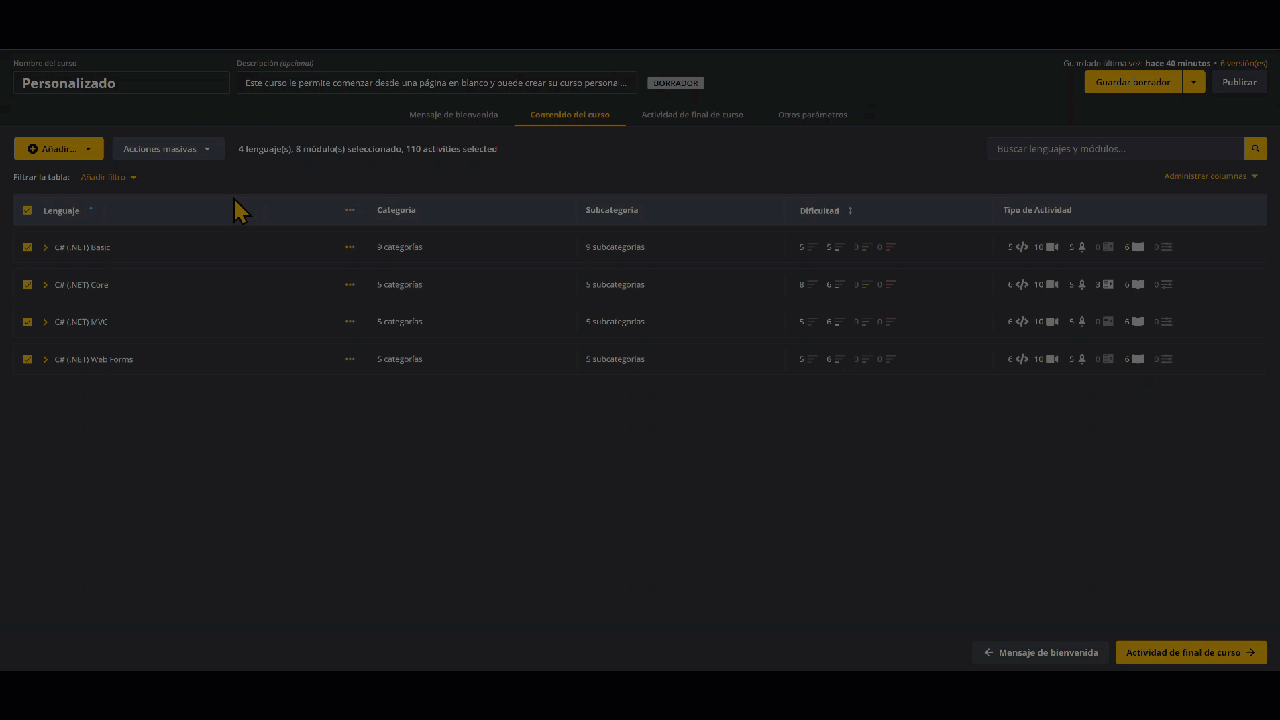Click the Guardar borrador button
Screen dimensions: 1280x720
(x=1133, y=82)
